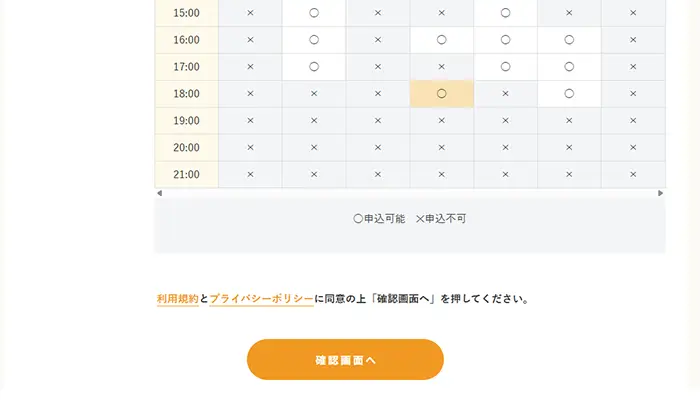Select the 17:00 circle in the second column
Image resolution: width=700 pixels, height=400 pixels.
(314, 67)
